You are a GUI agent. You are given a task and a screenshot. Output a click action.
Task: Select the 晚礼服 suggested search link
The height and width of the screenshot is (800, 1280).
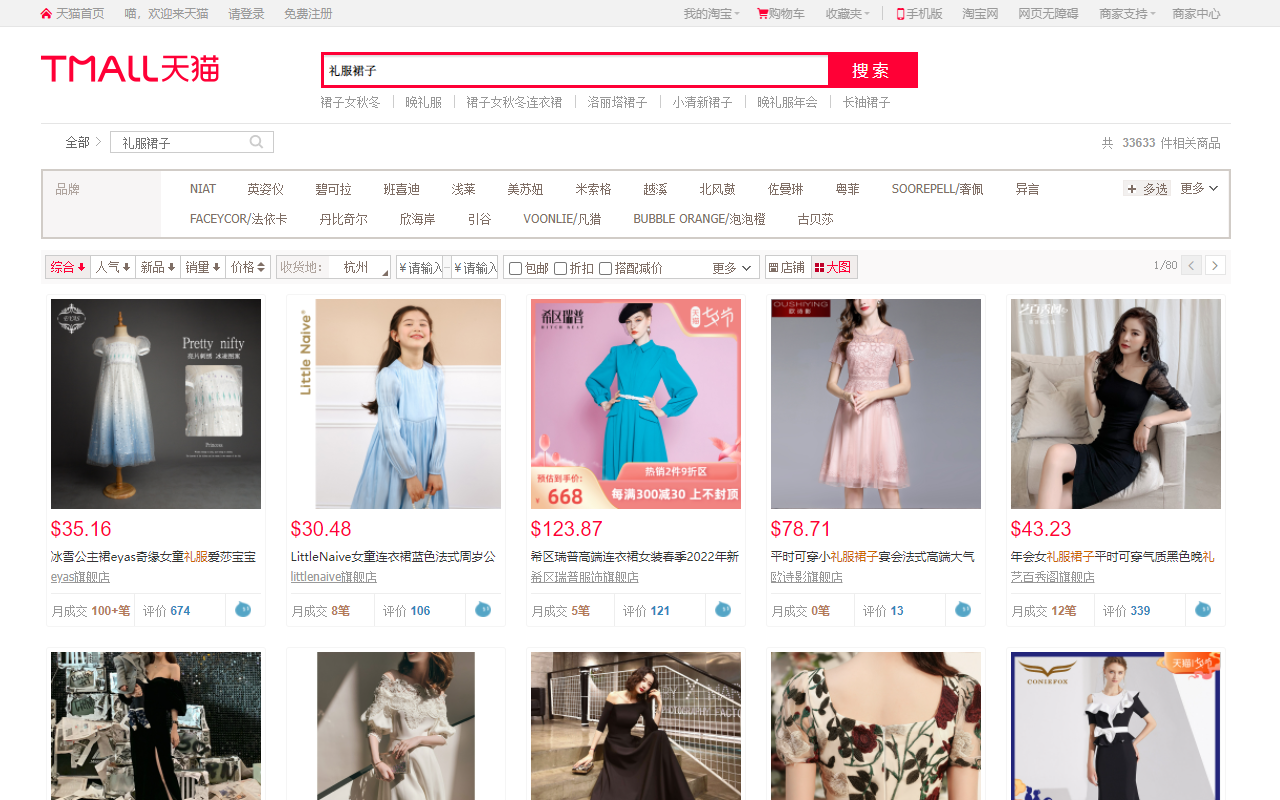(x=423, y=102)
